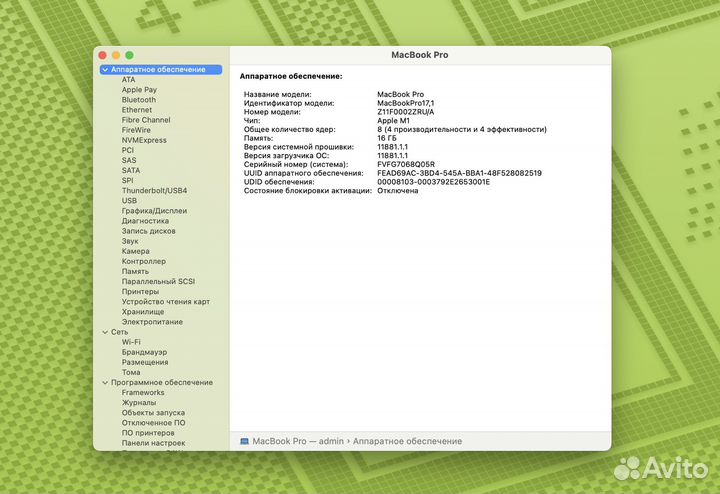Open Wi-Fi in the network list

(131, 342)
